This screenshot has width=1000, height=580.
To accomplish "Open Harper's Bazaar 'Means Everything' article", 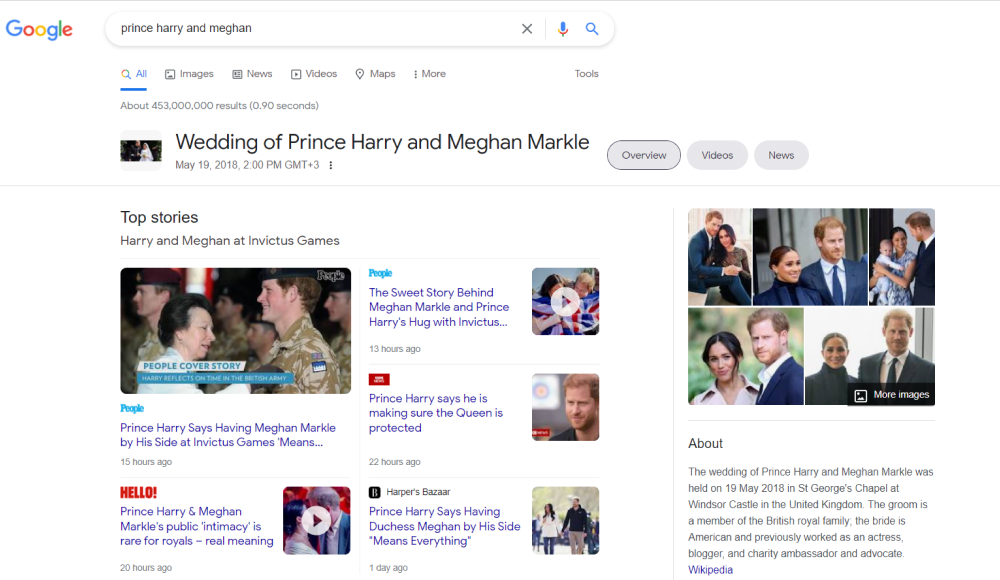I will (x=445, y=526).
